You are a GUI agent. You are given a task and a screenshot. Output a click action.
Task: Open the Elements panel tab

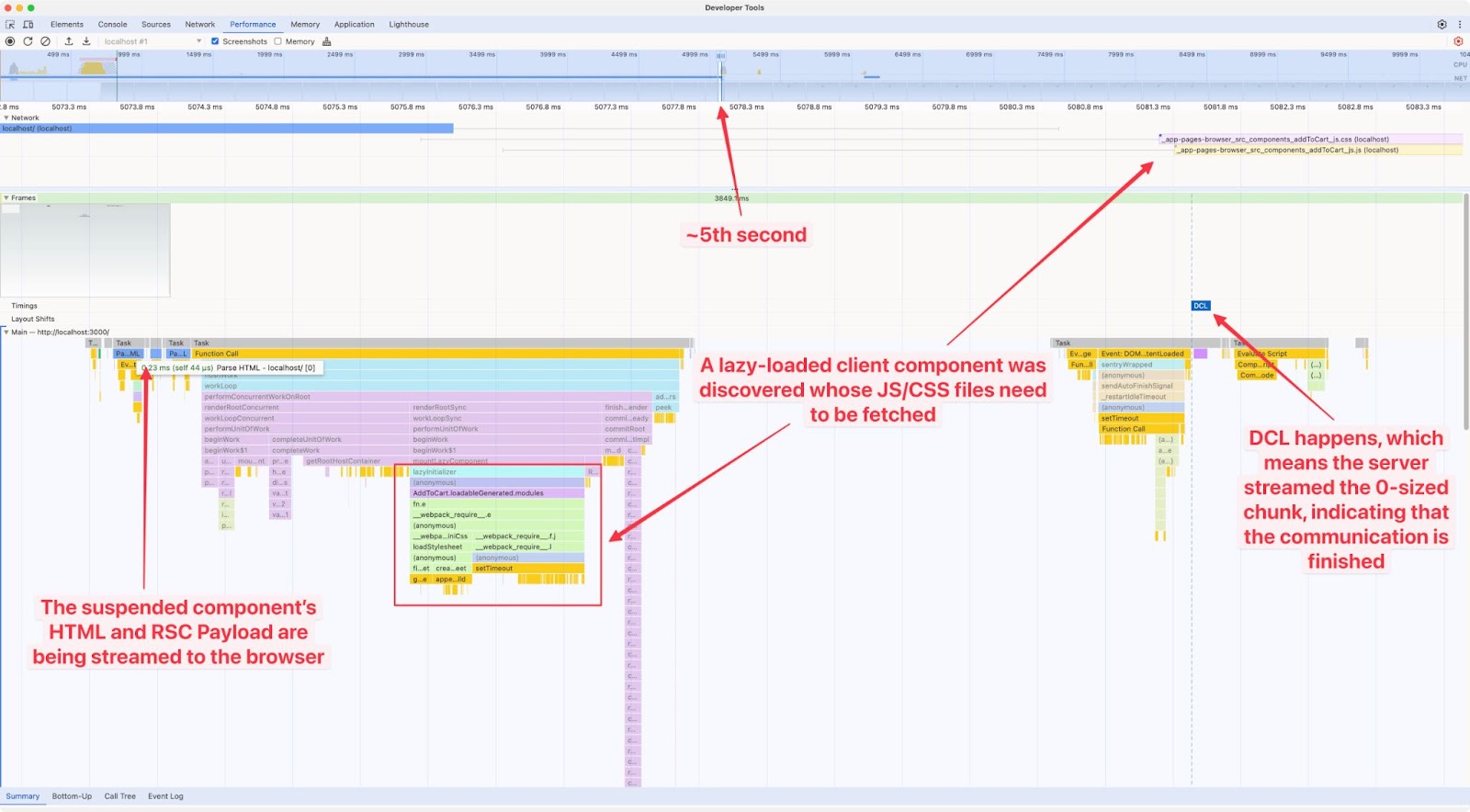pos(67,25)
